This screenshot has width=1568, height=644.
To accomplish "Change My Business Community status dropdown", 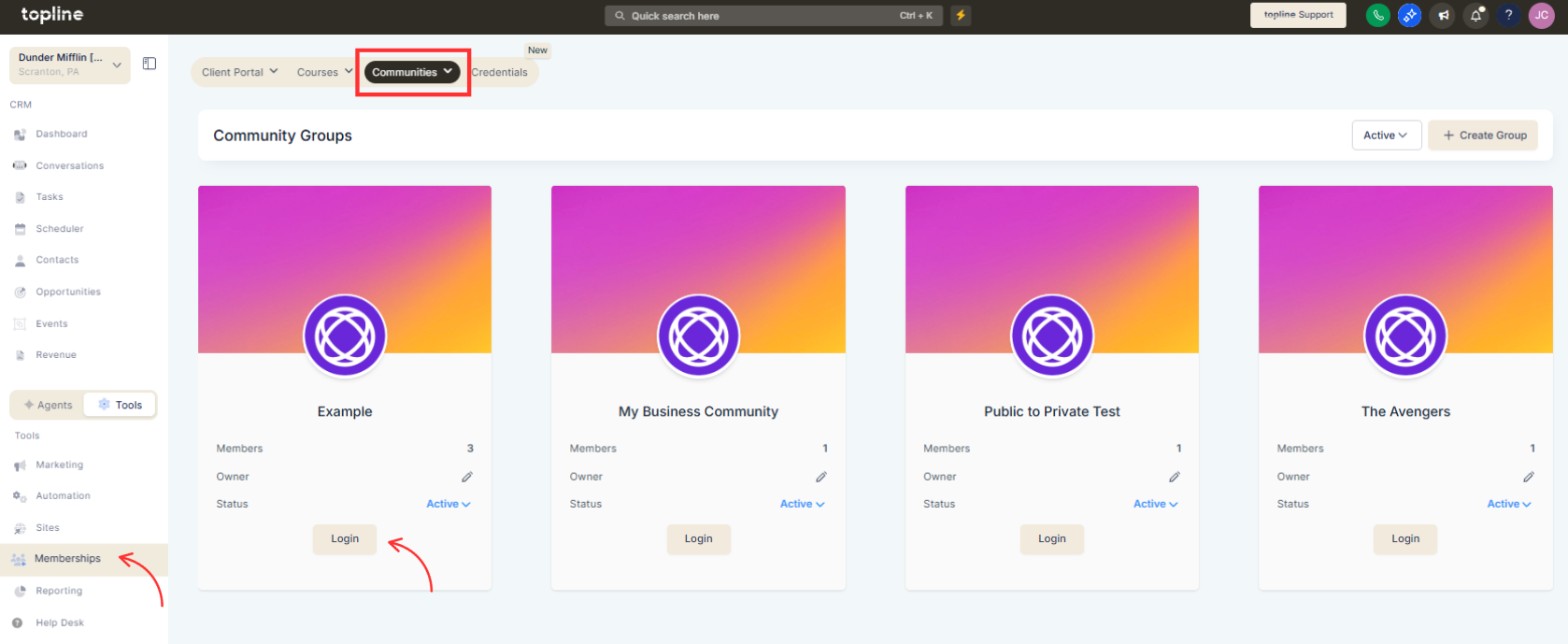I will 803,504.
